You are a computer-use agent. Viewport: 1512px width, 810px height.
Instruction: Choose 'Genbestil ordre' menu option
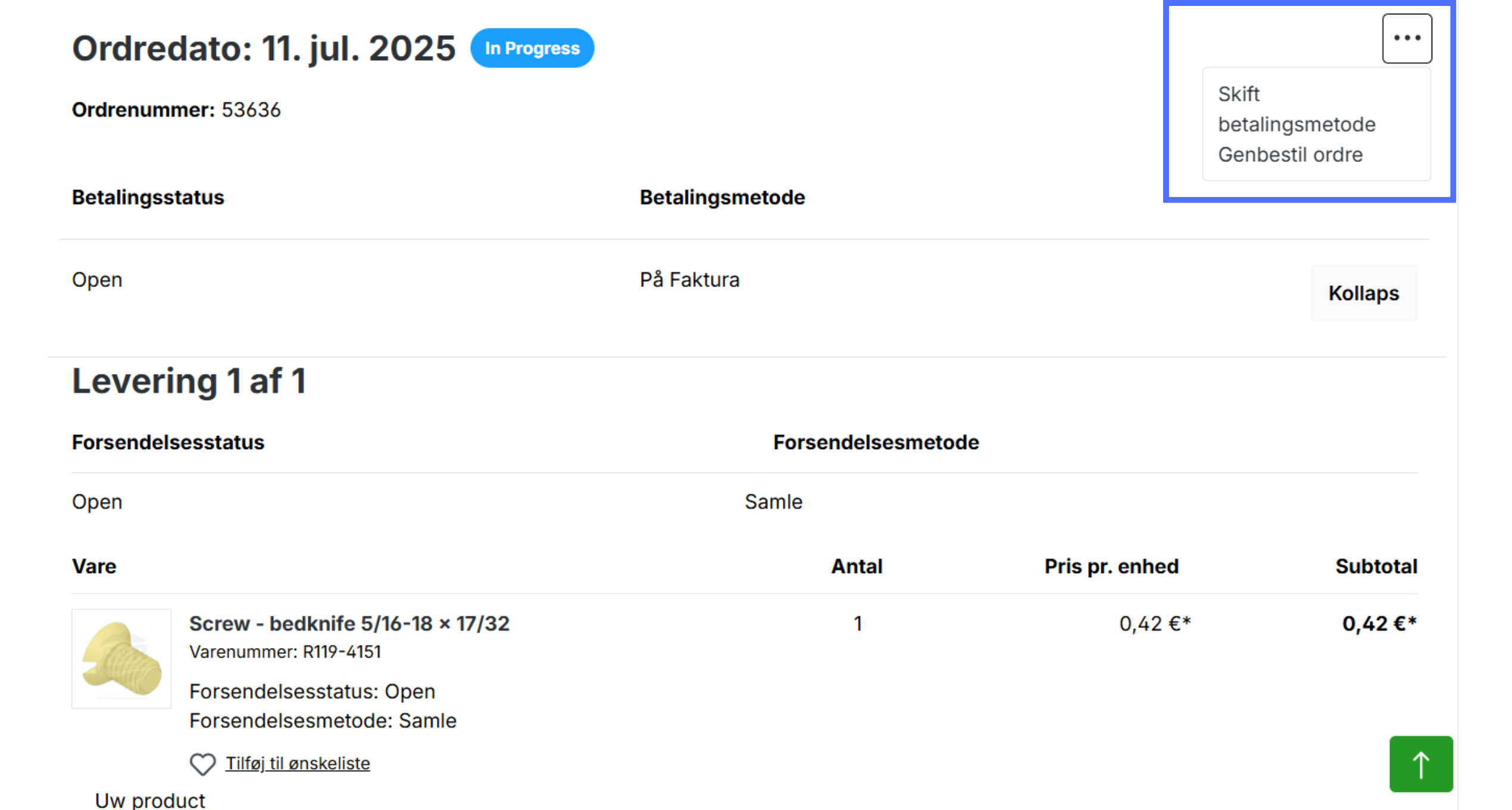coord(1290,155)
